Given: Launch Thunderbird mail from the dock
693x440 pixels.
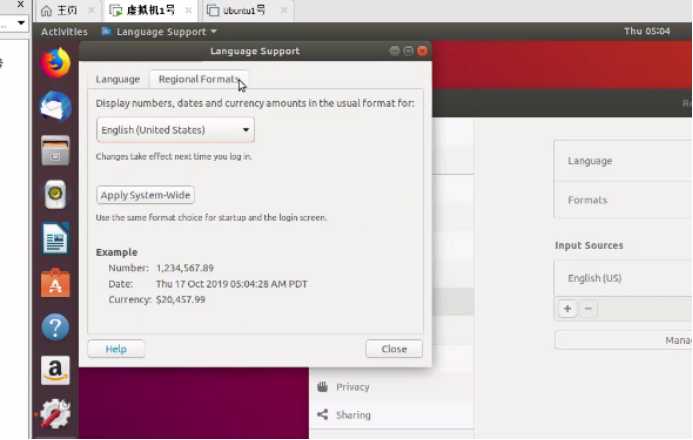Looking at the screenshot, I should [55, 106].
